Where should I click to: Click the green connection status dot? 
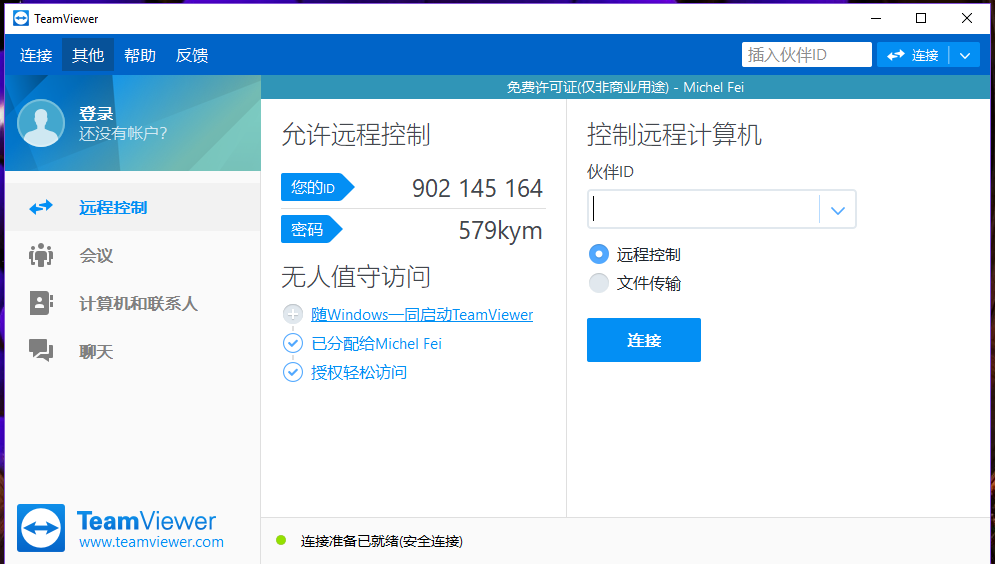281,541
